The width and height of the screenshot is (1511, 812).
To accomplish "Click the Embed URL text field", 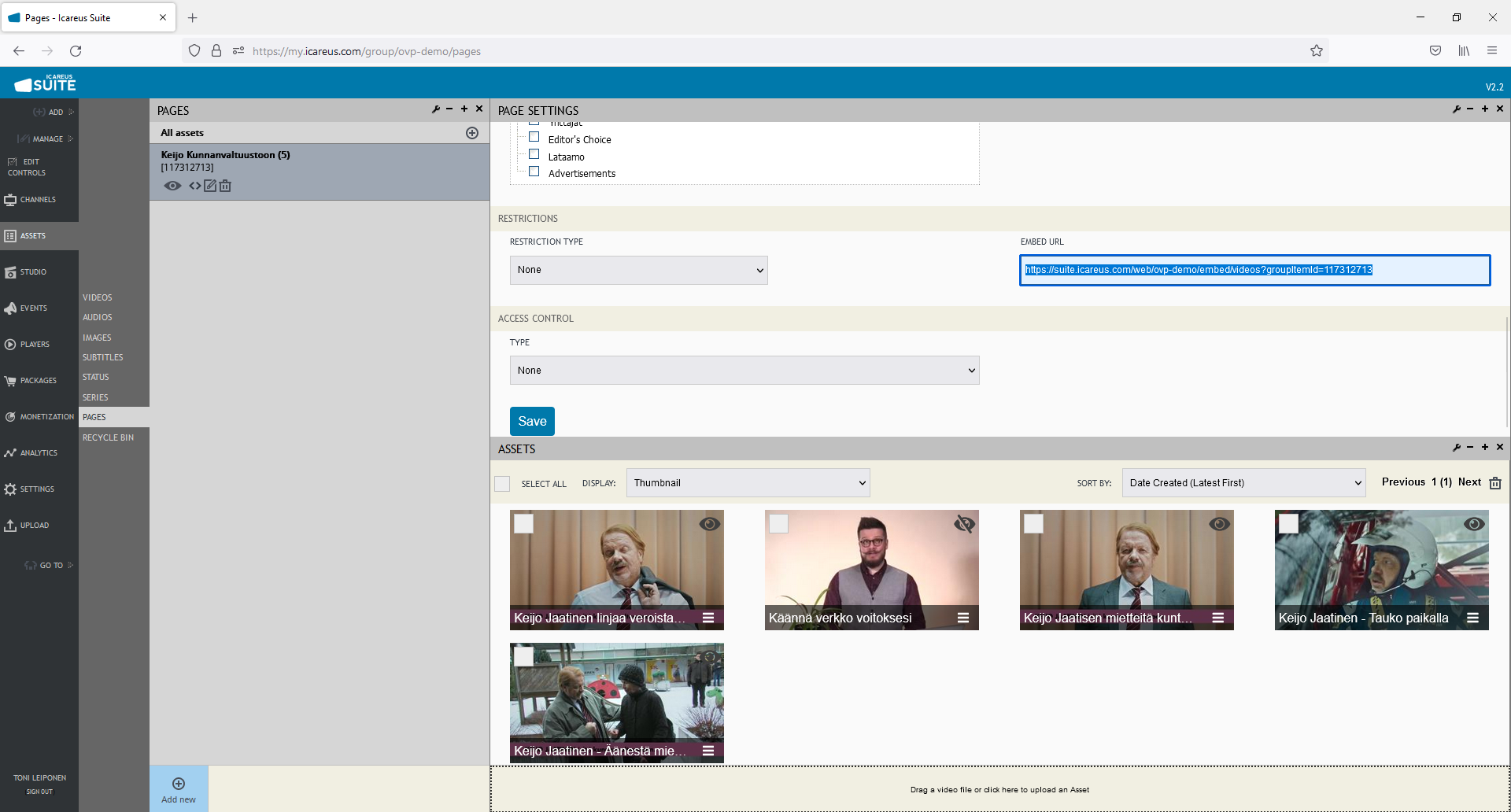I will [x=1254, y=270].
